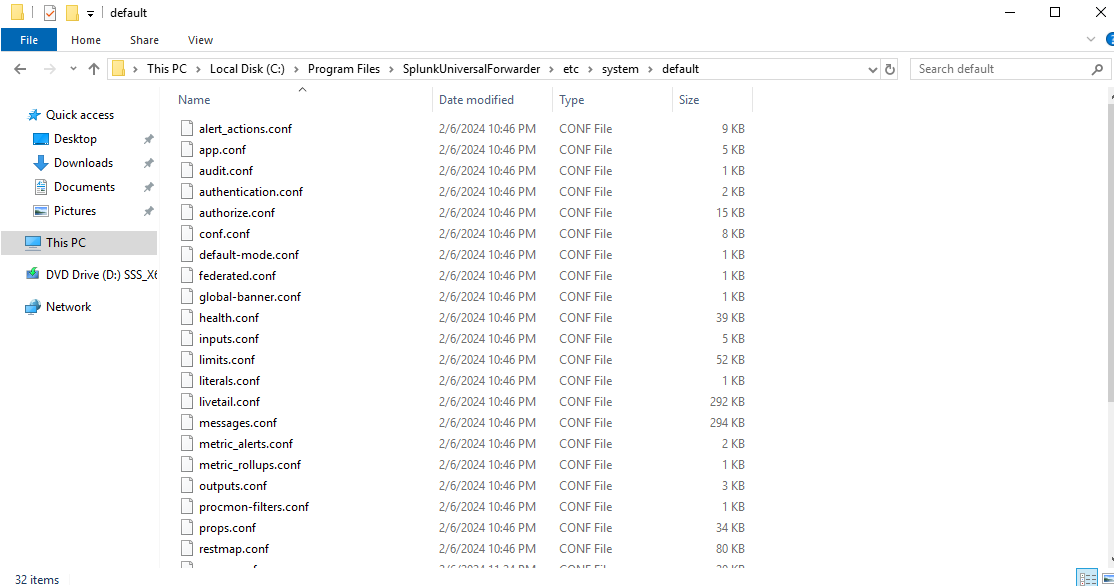Click the pin icon next to Documents
Screen dimensions: 1114x586
point(148,188)
